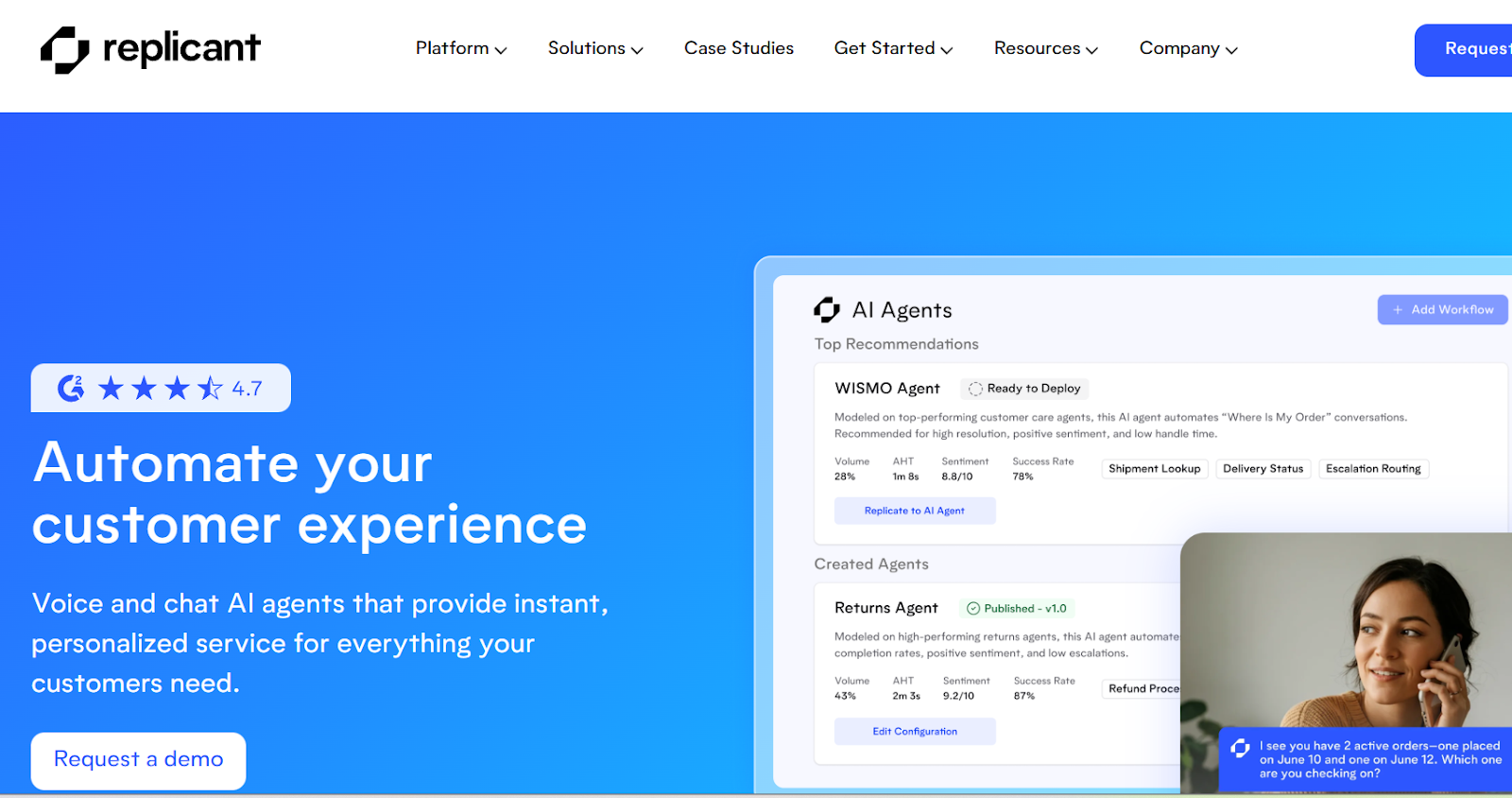Image resolution: width=1512 pixels, height=798 pixels.
Task: Click the Replicant logo in header
Action: 150,49
